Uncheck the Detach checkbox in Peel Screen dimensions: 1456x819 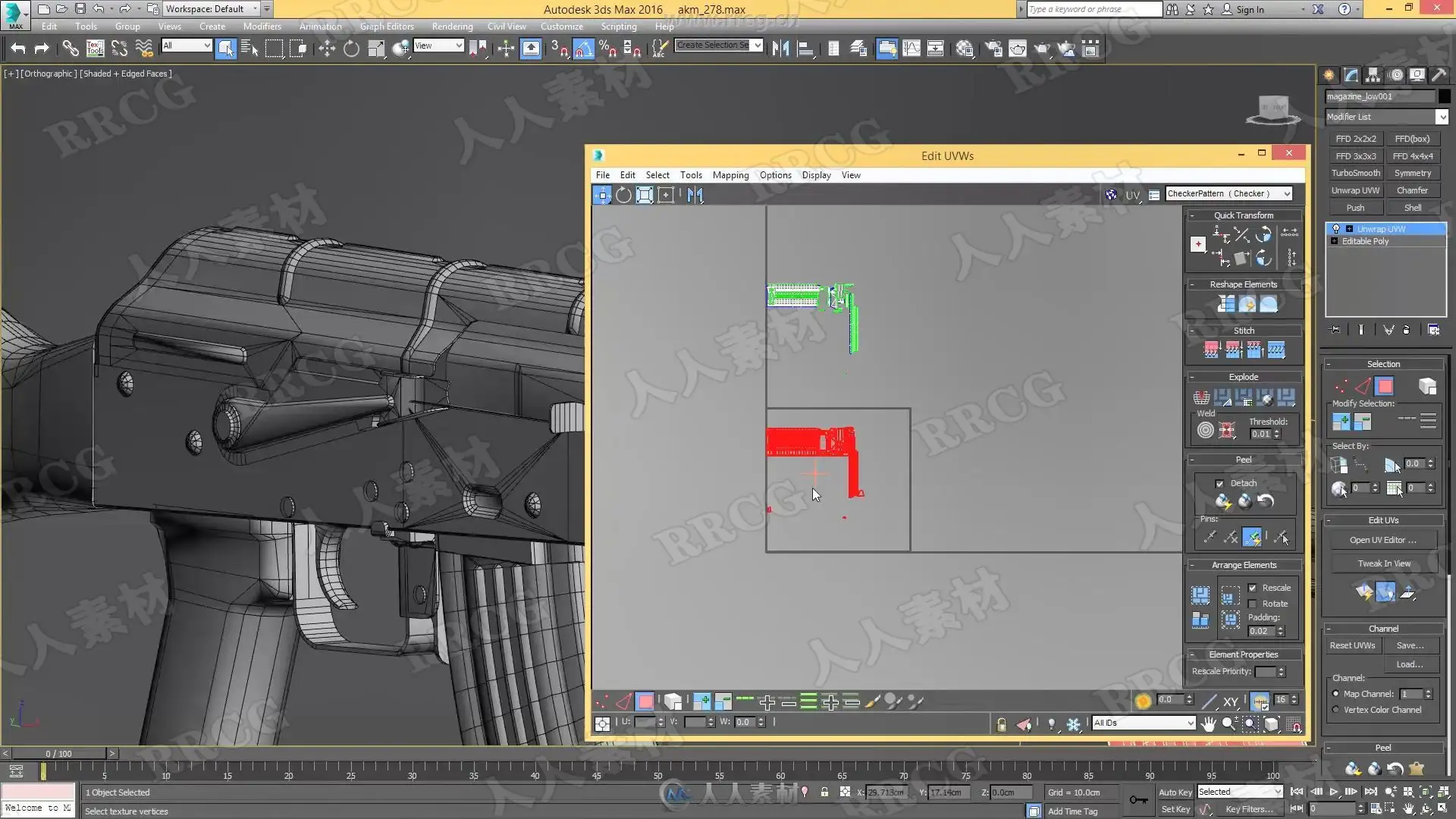tap(1219, 484)
